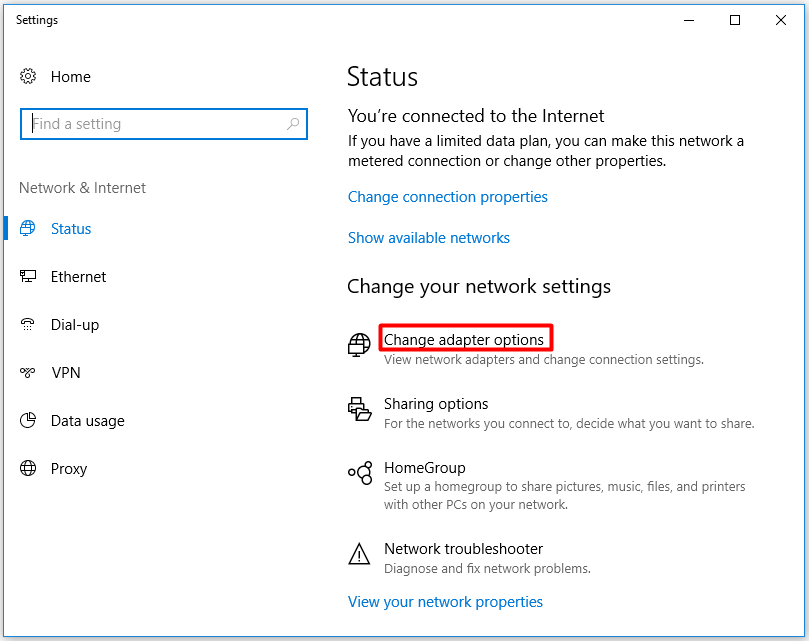This screenshot has height=641, width=809.
Task: Click the Network troubleshooter warning icon
Action: pos(359,554)
